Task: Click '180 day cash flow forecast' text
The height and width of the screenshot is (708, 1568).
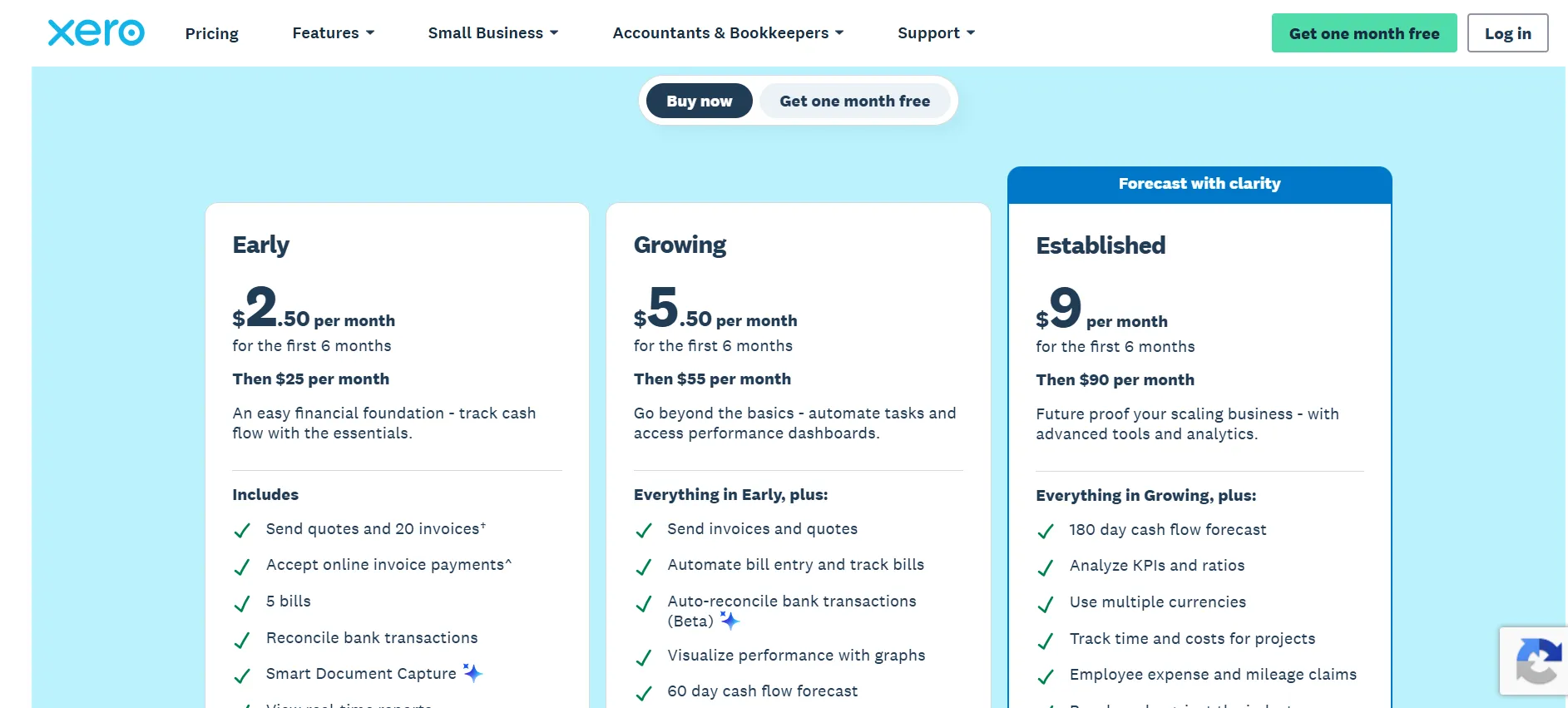Action: tap(1168, 529)
